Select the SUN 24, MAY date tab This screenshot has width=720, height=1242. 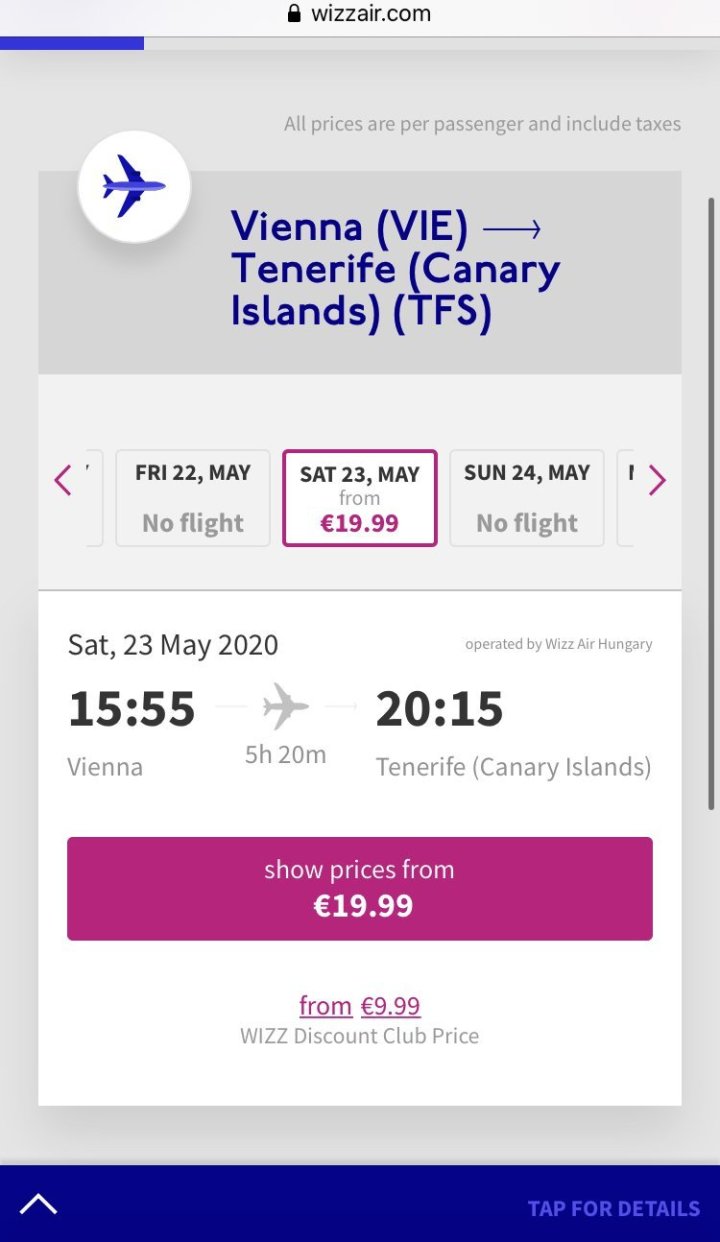[x=527, y=498]
